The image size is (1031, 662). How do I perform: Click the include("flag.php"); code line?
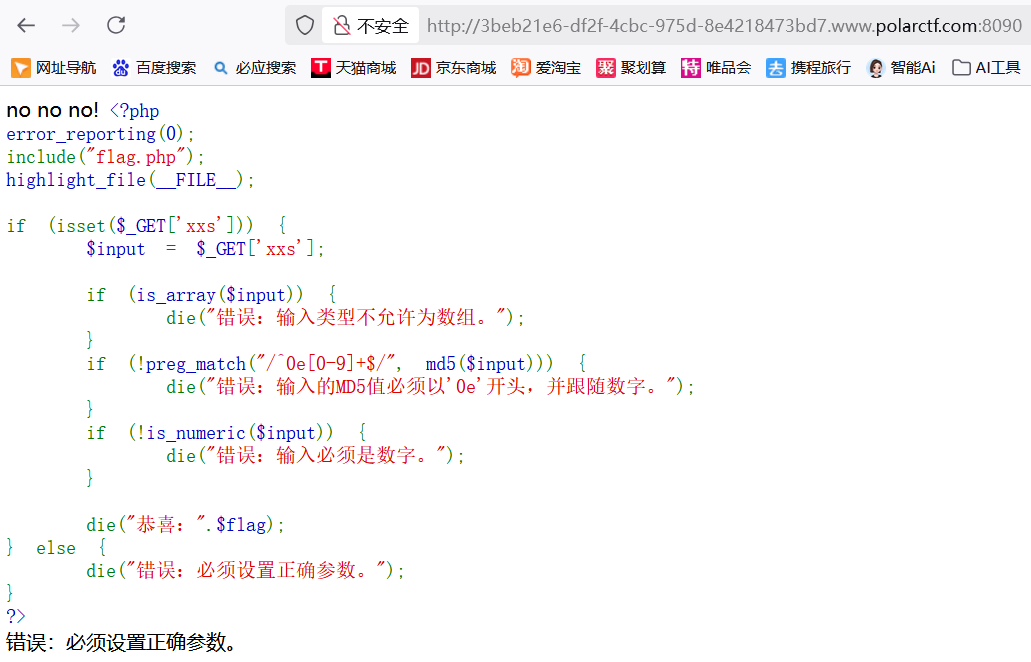pyautogui.click(x=105, y=157)
